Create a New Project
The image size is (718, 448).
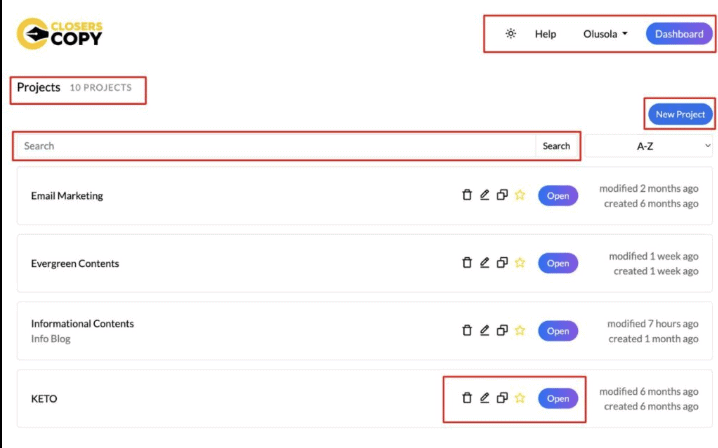(x=680, y=114)
